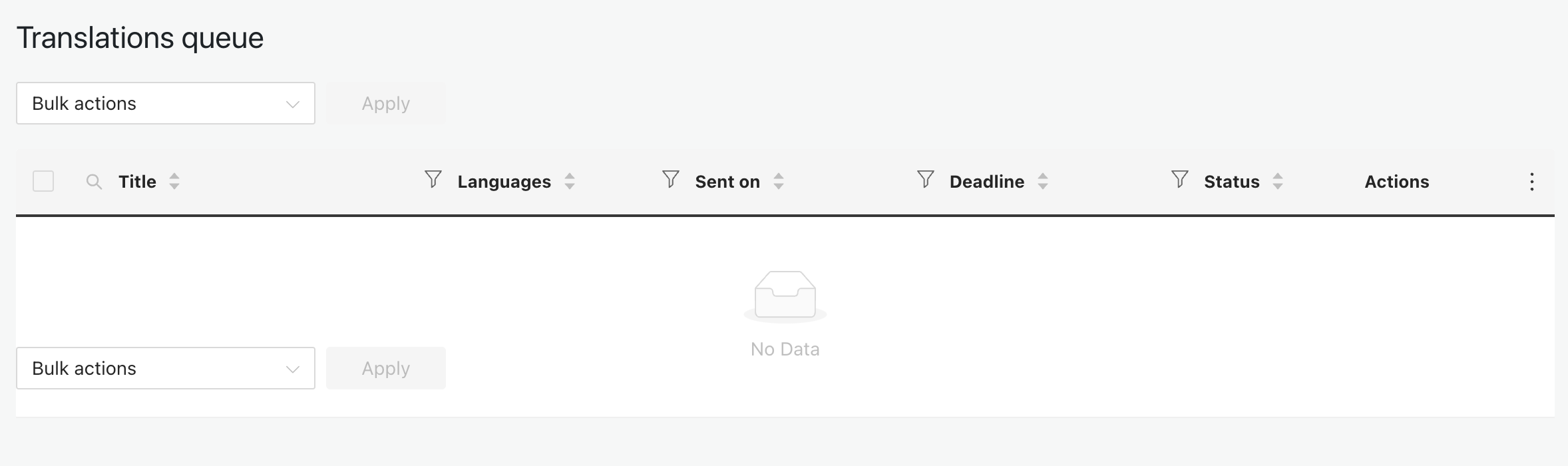Expand the top Bulk actions dropdown

click(x=166, y=103)
